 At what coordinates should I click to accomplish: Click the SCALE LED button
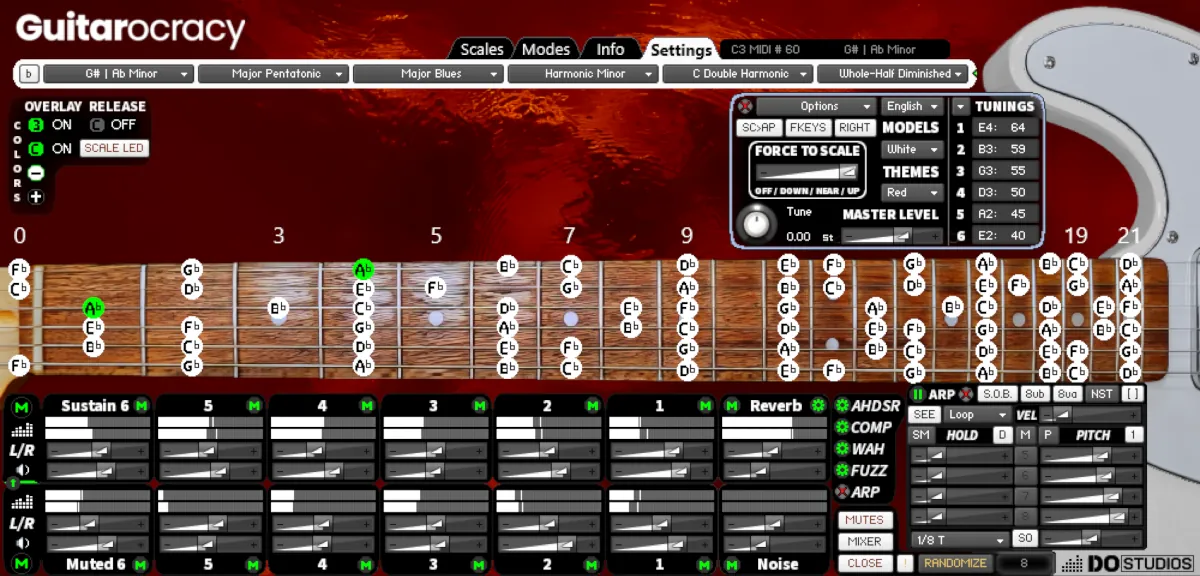pyautogui.click(x=113, y=148)
